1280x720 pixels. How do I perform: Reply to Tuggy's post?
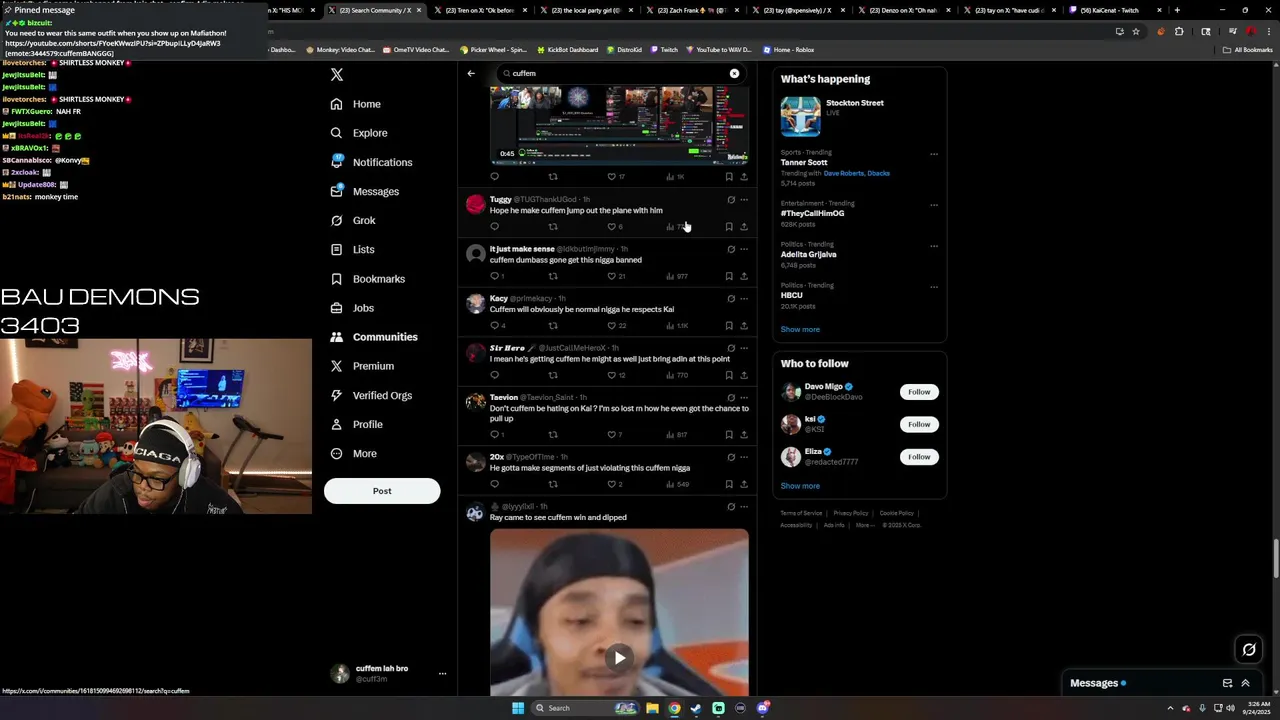[x=494, y=227]
